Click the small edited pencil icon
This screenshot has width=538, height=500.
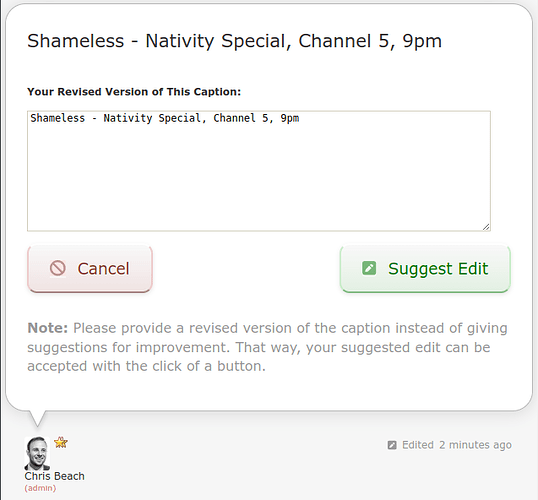[392, 445]
